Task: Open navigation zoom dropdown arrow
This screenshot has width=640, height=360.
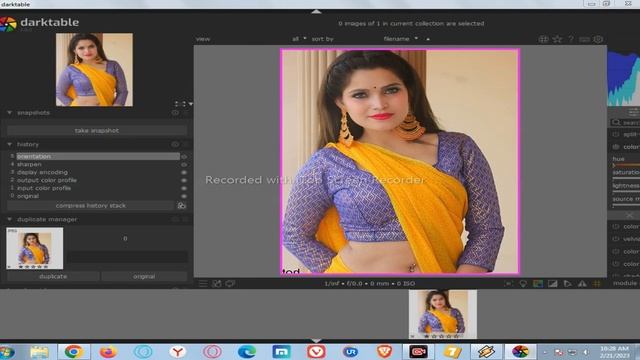Action: (x=191, y=104)
